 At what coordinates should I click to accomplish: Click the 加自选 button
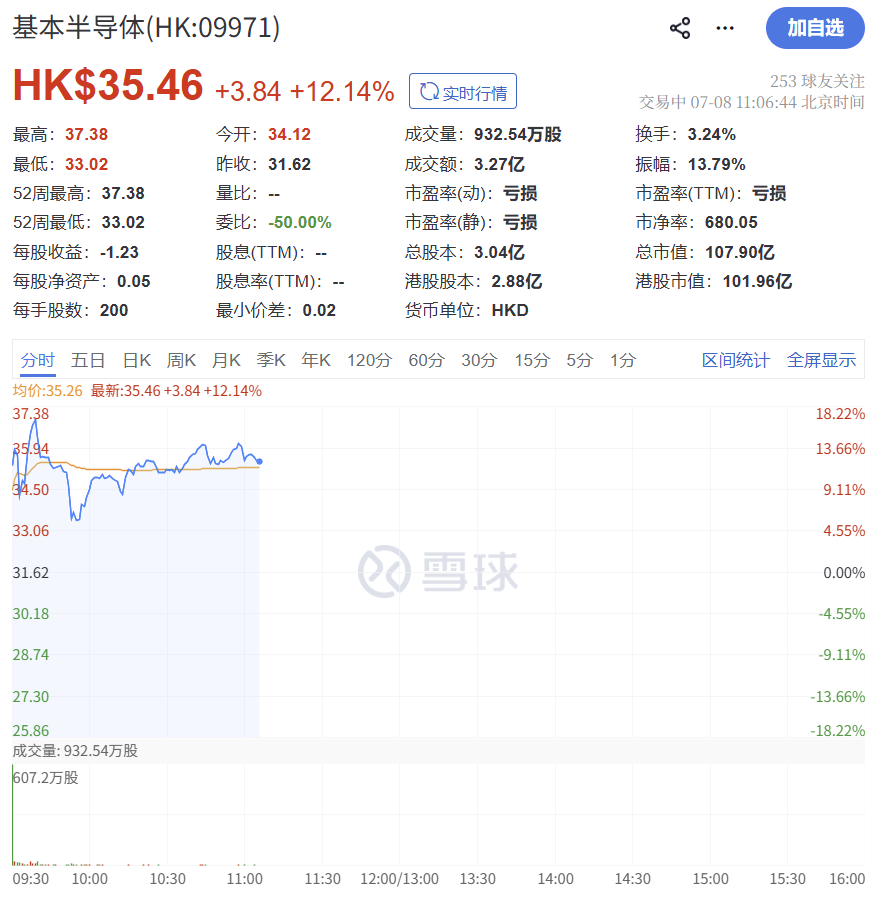point(815,28)
